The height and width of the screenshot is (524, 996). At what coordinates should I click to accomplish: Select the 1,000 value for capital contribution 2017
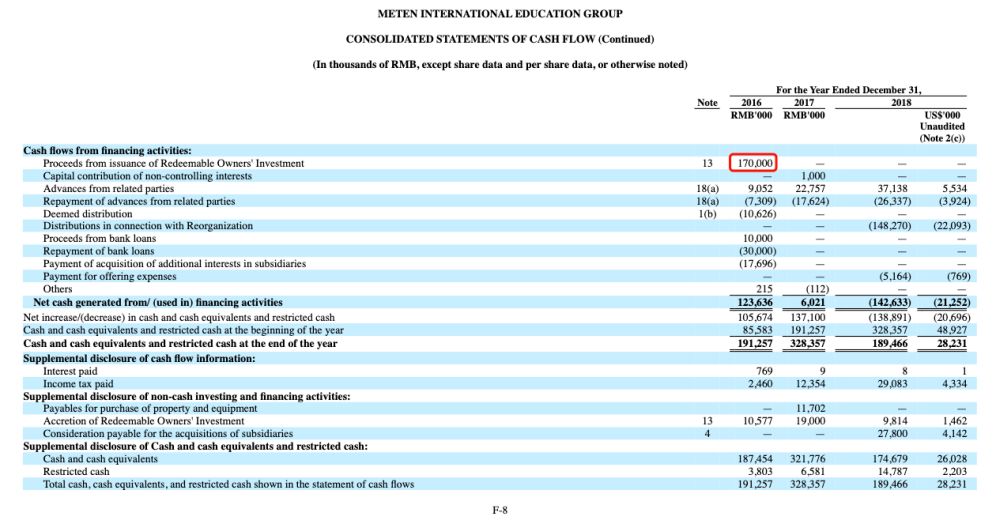click(x=813, y=176)
